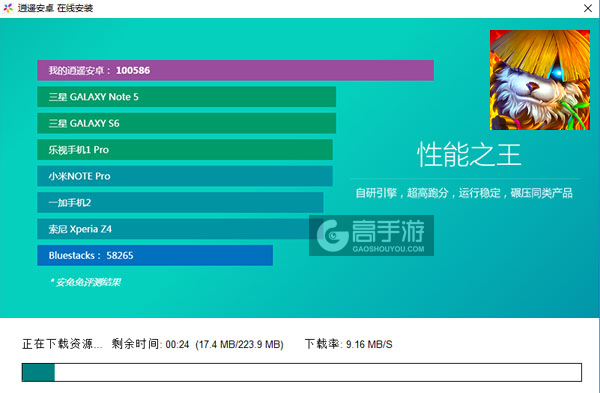
Task: Close the installer window
Action: (588, 8)
